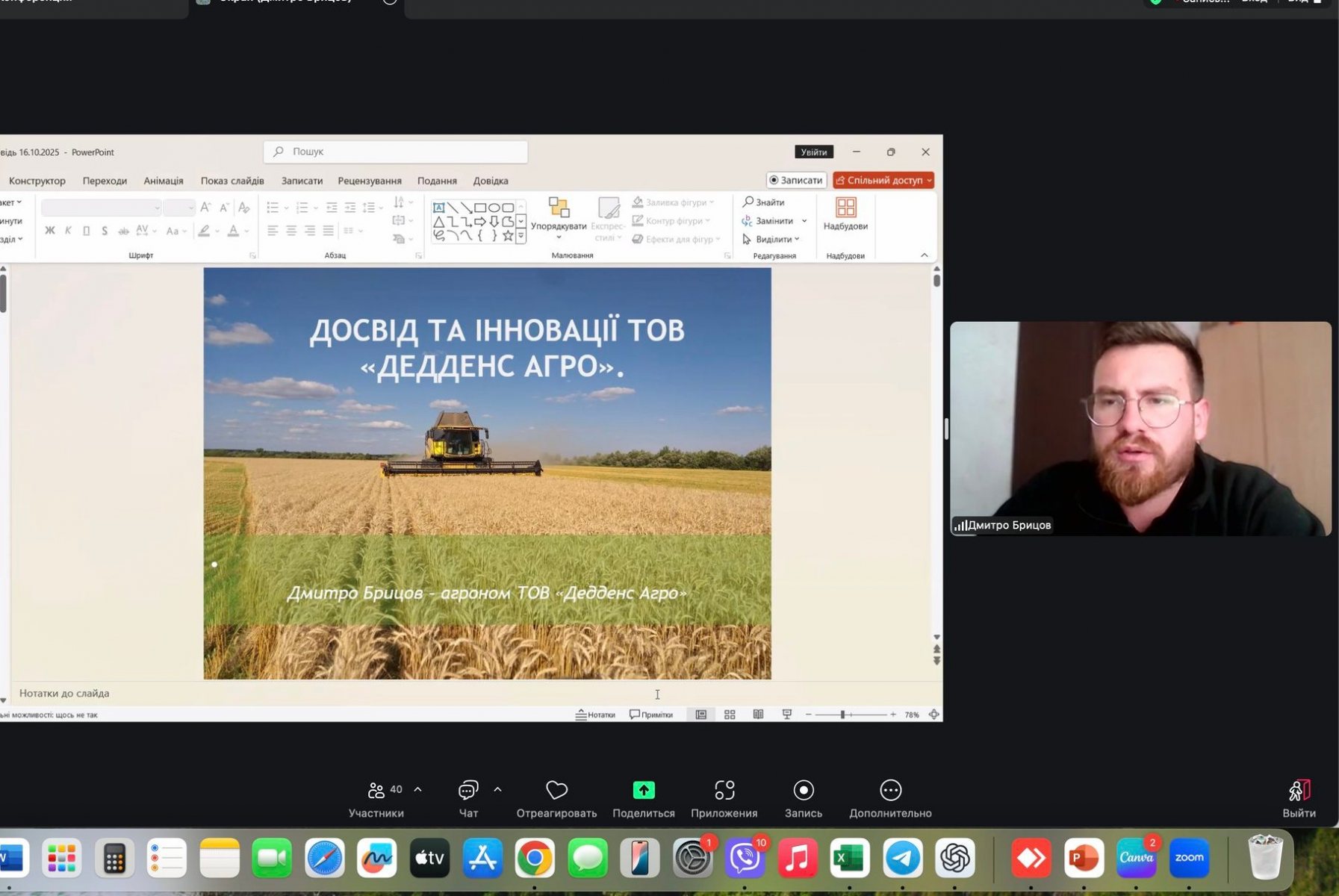Expand the Participants options chevron

tap(417, 789)
